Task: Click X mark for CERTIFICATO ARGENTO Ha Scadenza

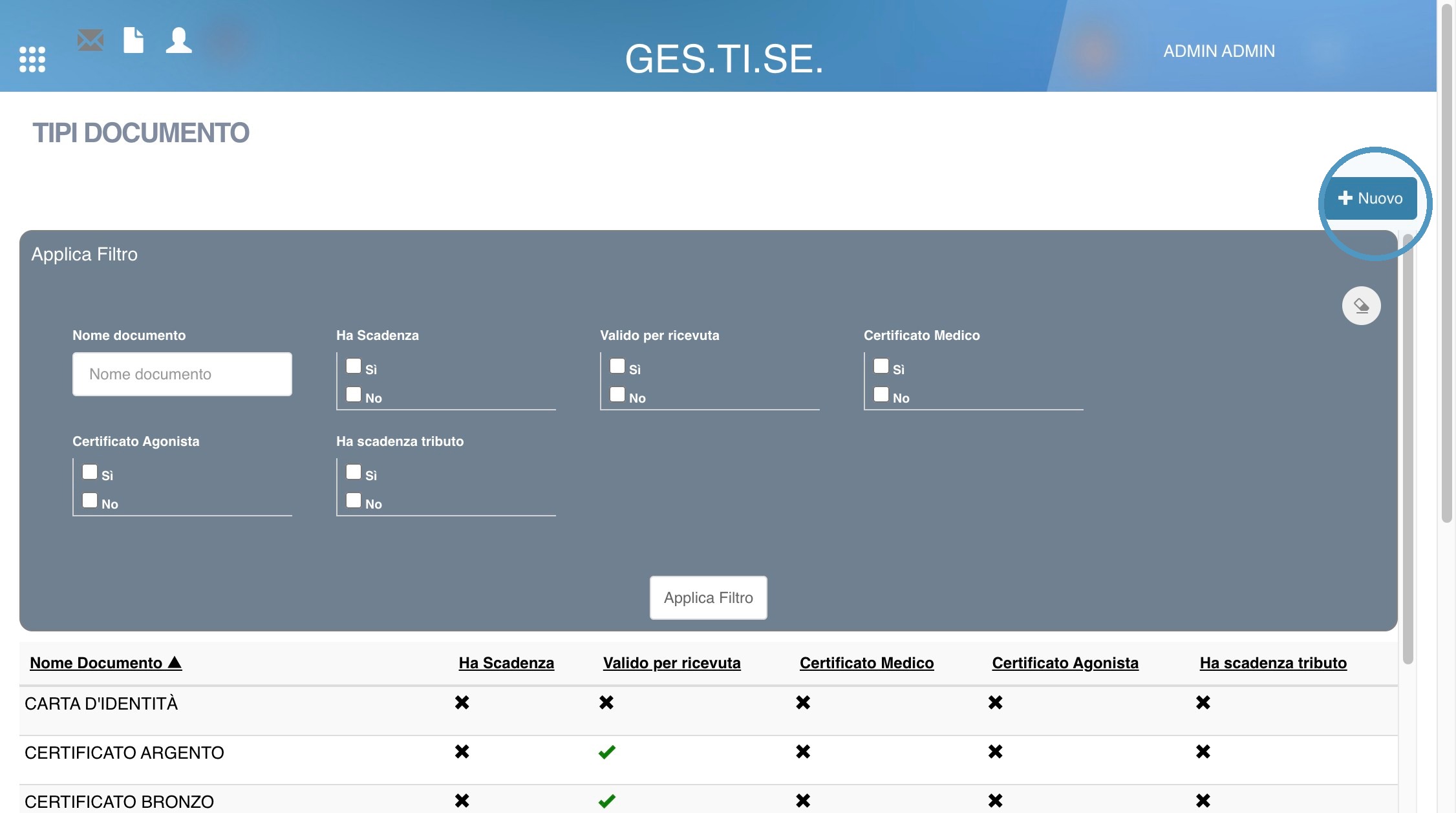Action: pos(462,752)
